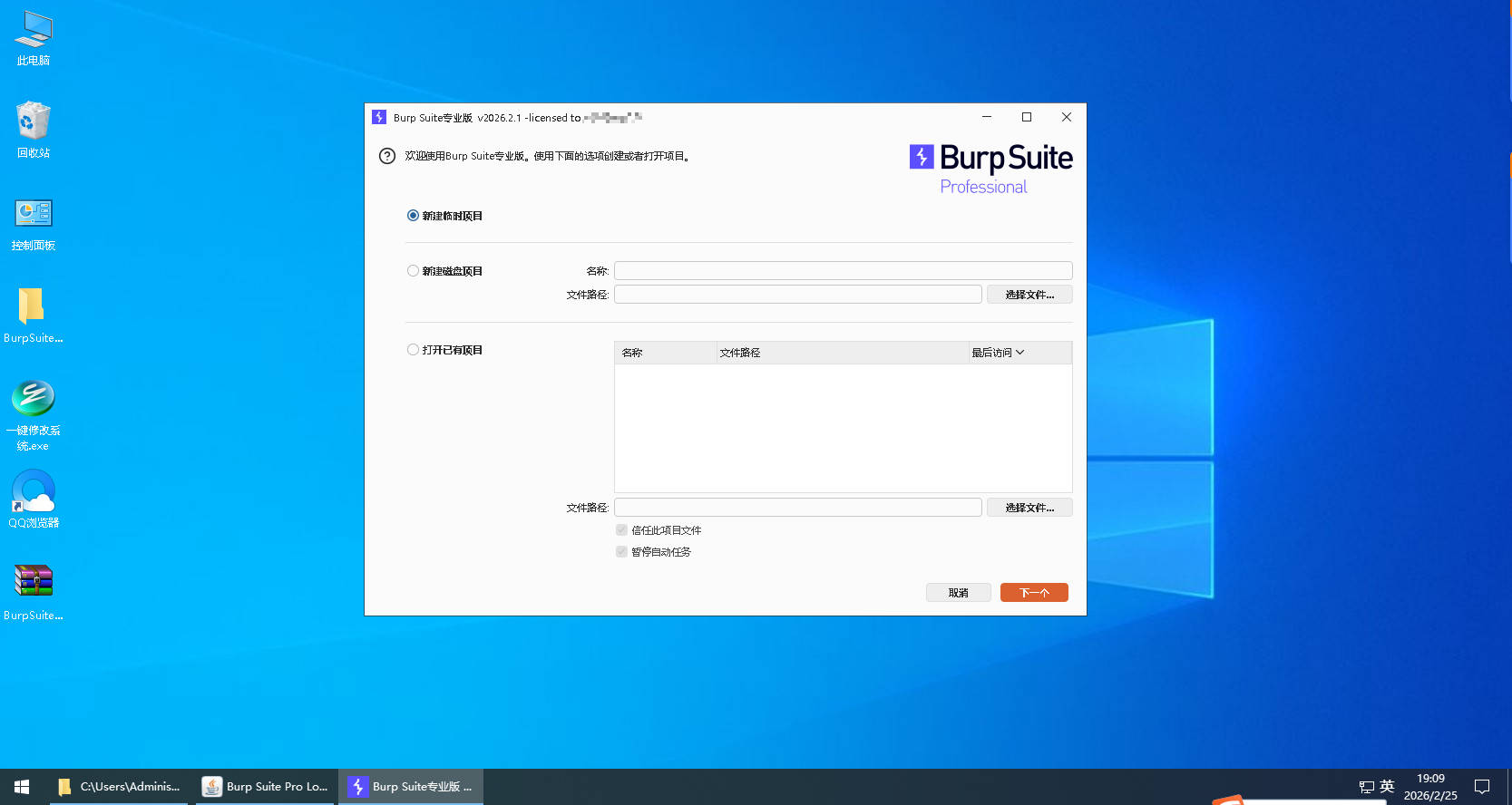The width and height of the screenshot is (1512, 805).
Task: Select the 打开已有项目 radio button
Action: coord(414,350)
